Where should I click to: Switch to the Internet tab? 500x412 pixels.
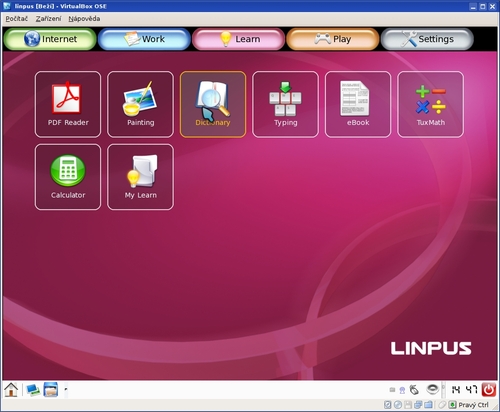point(50,39)
